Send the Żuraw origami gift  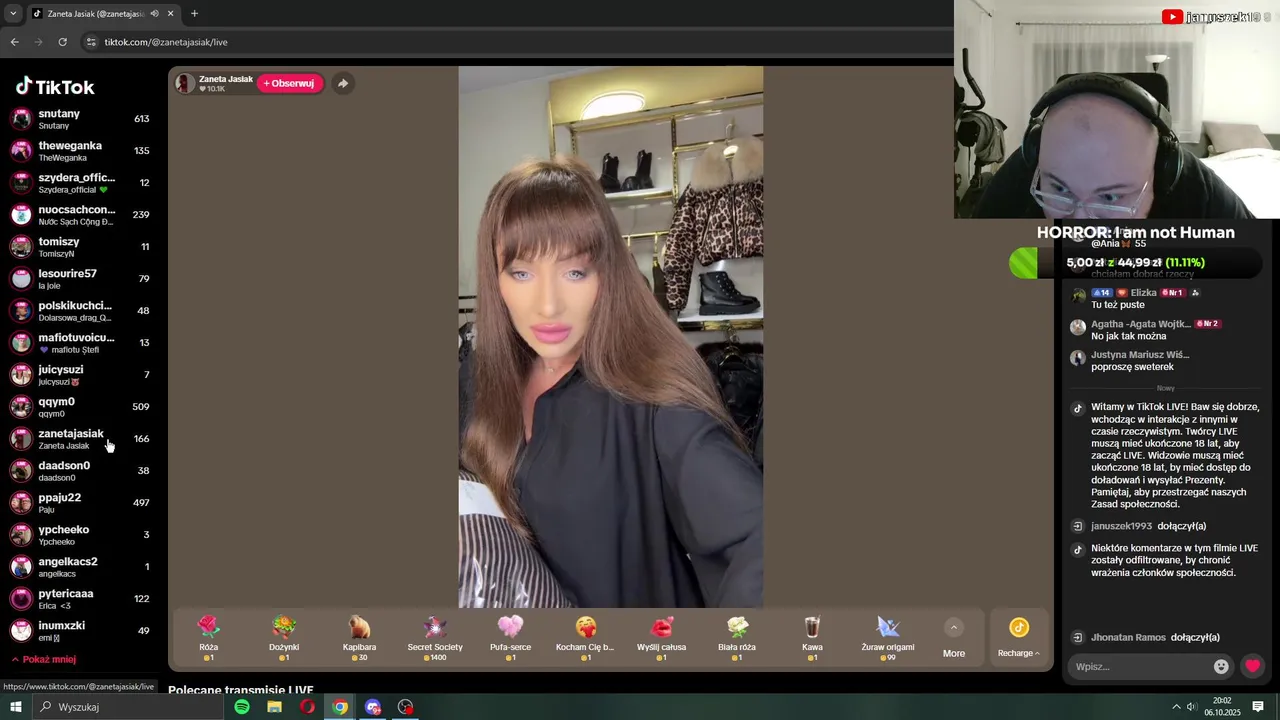[888, 637]
